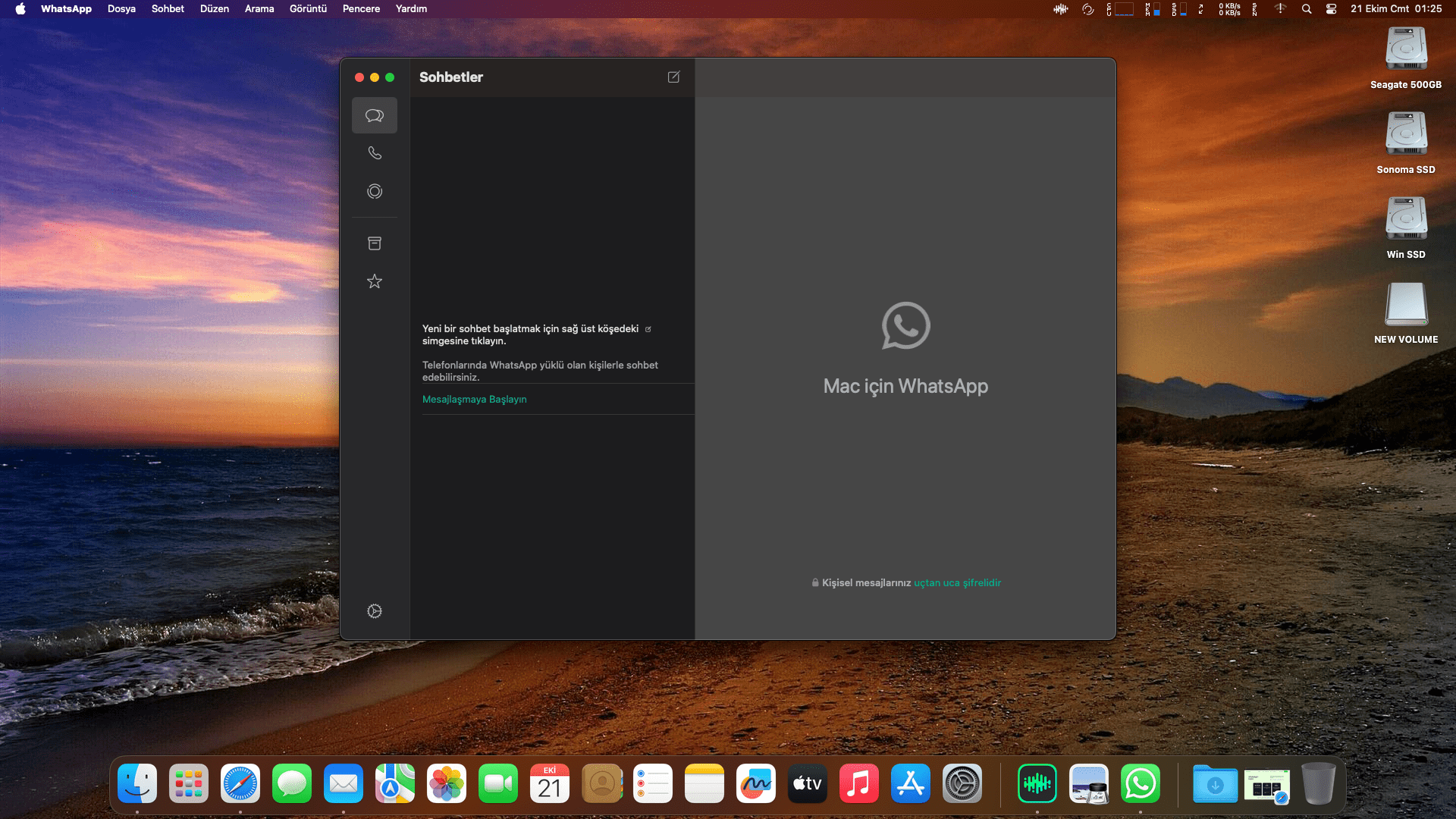This screenshot has height=819, width=1456.
Task: Expand the Pencere menu
Action: coord(361,9)
